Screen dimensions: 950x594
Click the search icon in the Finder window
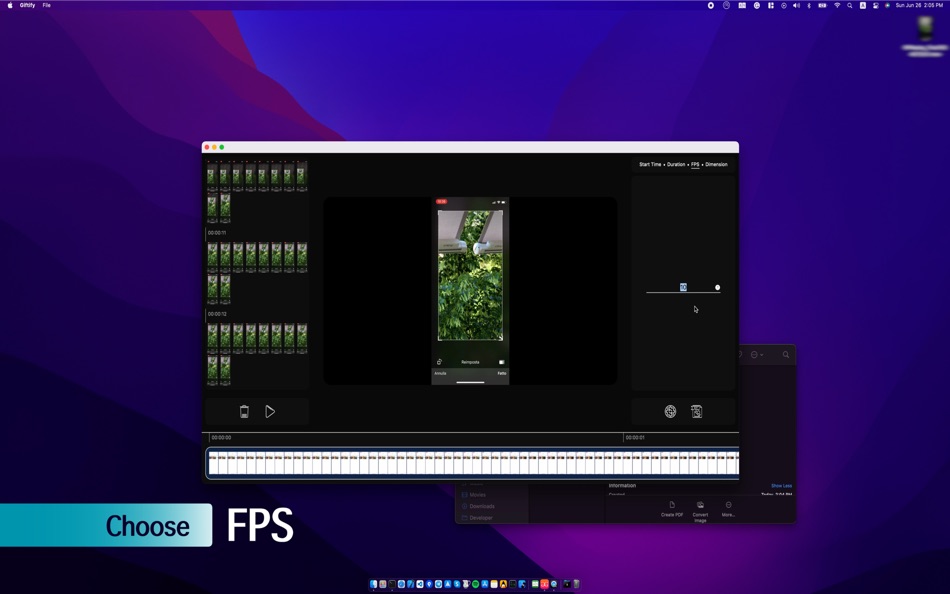point(786,355)
